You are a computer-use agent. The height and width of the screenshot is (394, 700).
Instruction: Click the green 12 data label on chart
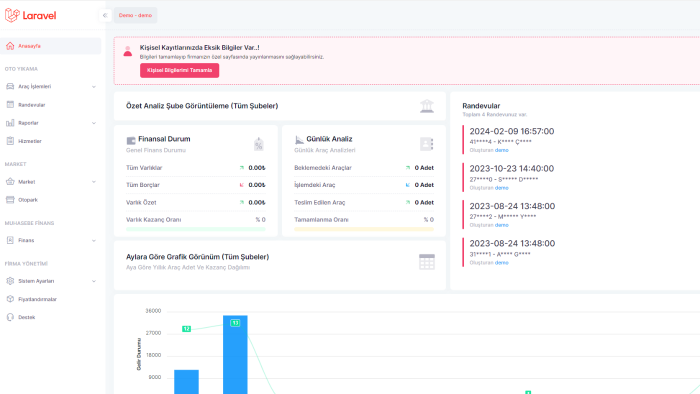(186, 329)
